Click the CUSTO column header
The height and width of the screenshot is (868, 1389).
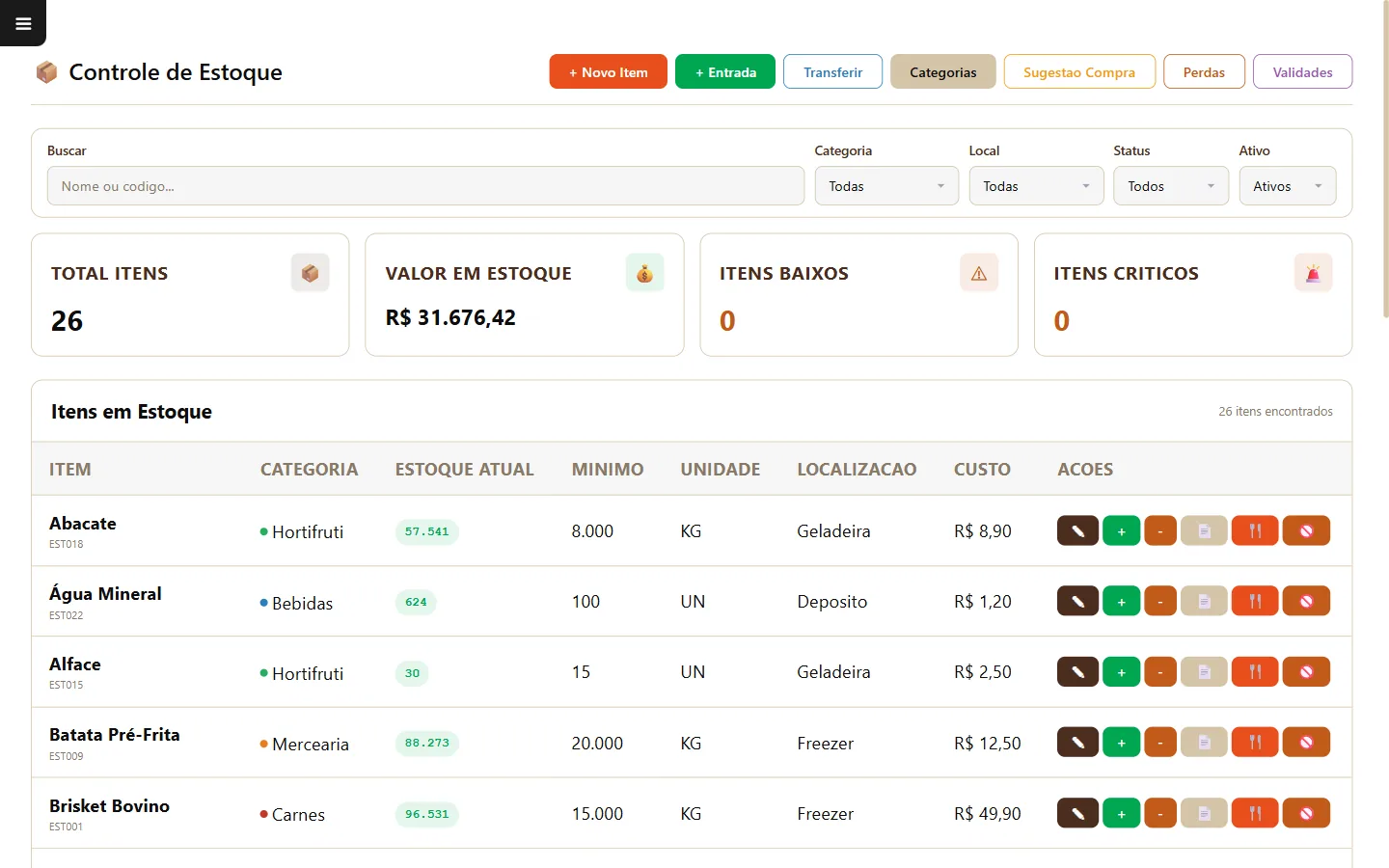[982, 470]
